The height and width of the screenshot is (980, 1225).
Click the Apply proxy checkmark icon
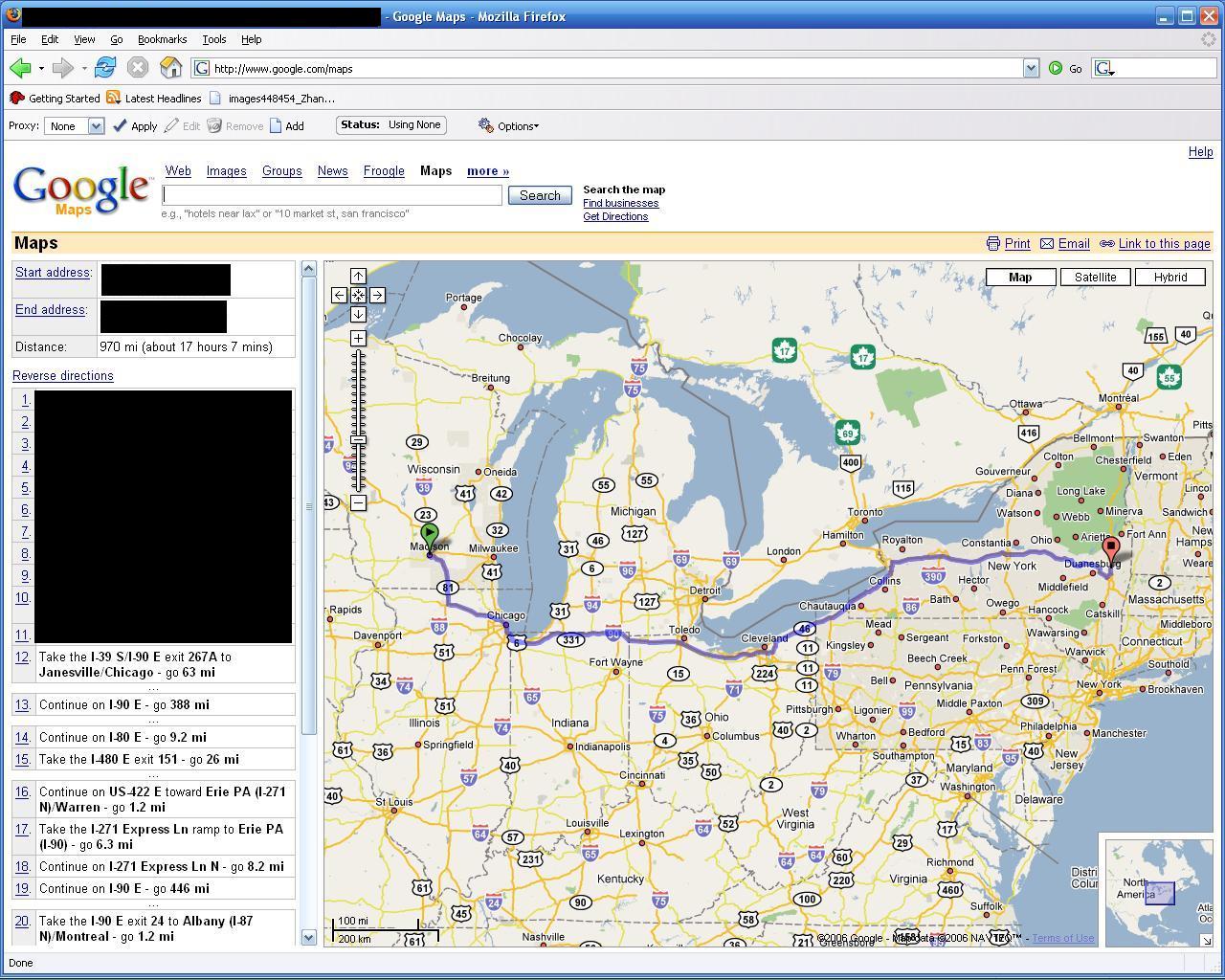[x=120, y=125]
